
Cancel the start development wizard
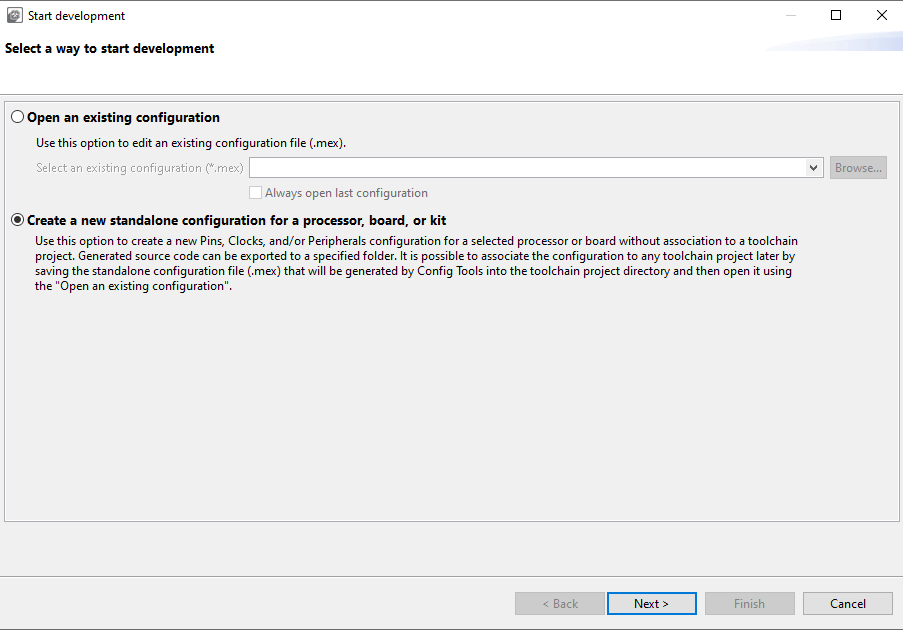coord(848,603)
